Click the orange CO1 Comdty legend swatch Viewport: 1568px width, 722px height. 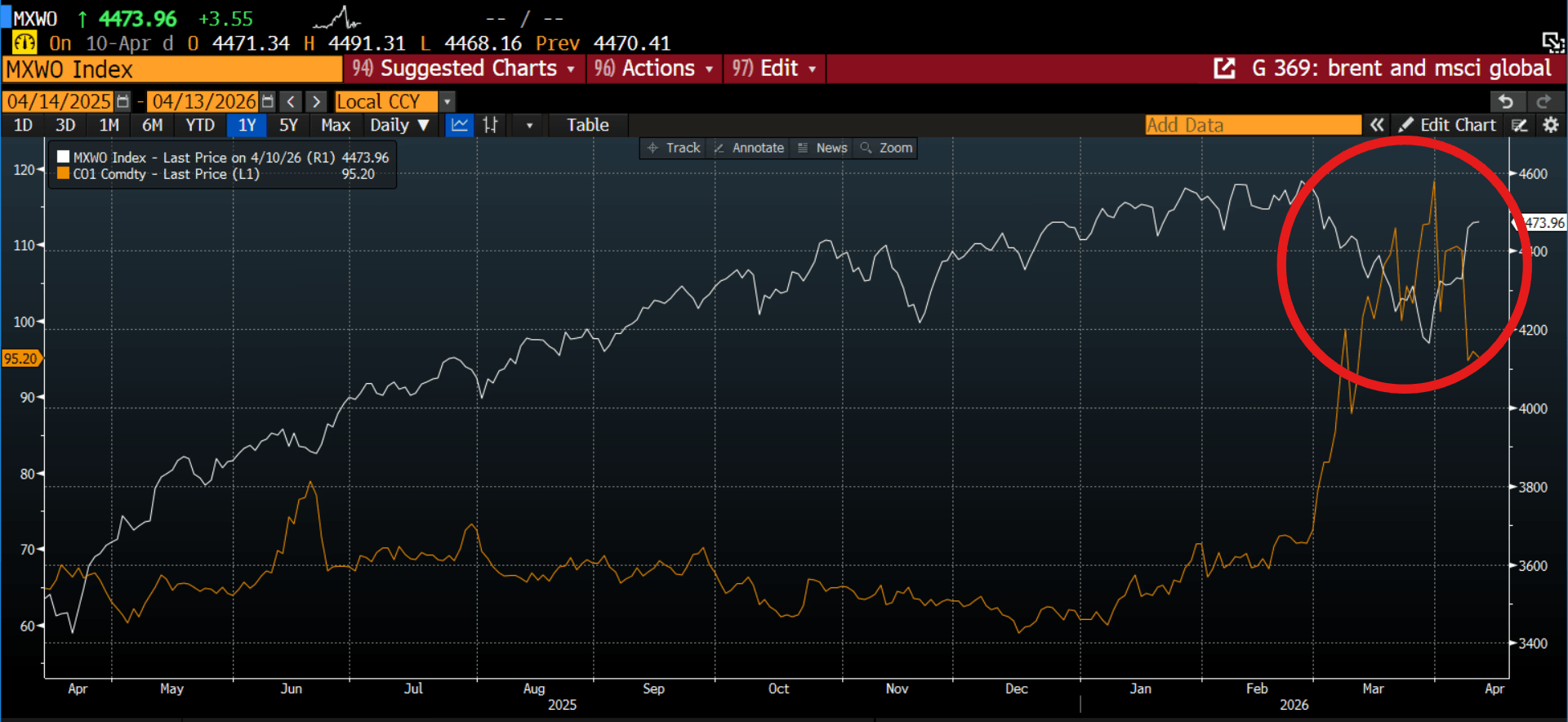(63, 173)
